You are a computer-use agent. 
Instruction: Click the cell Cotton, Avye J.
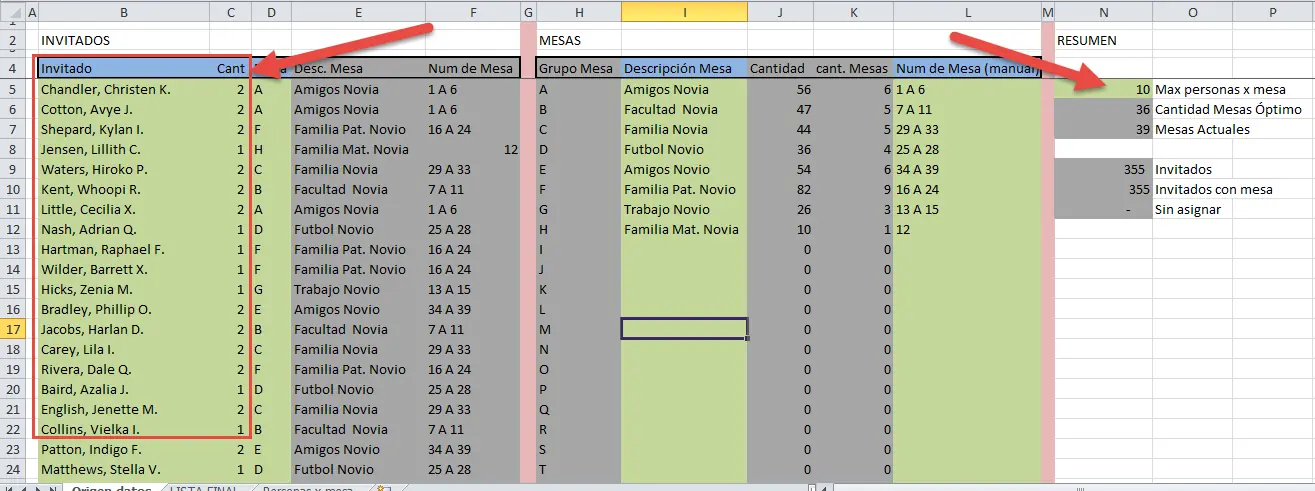(124, 109)
